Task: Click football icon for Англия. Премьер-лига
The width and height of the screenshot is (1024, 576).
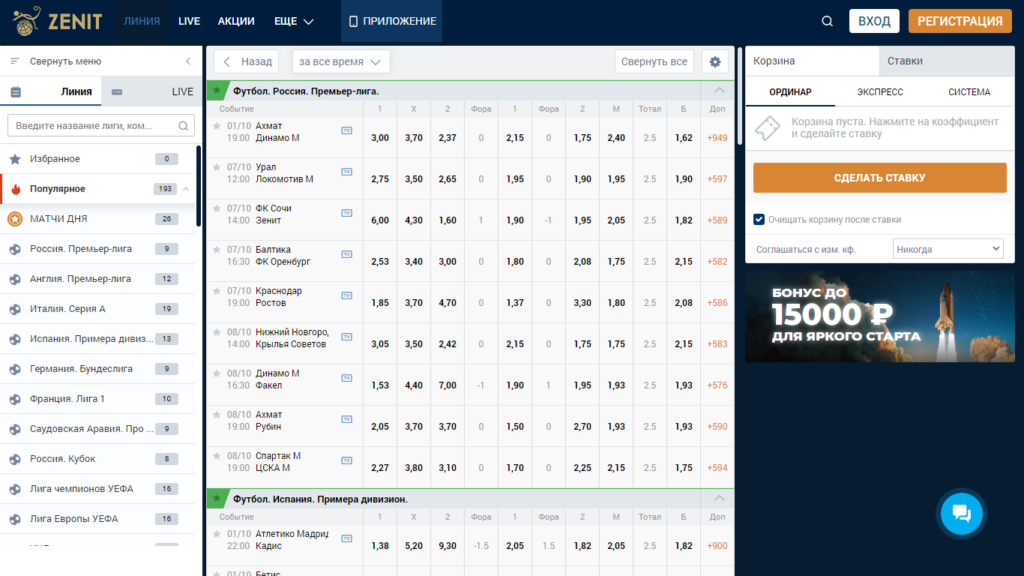Action: coord(15,279)
